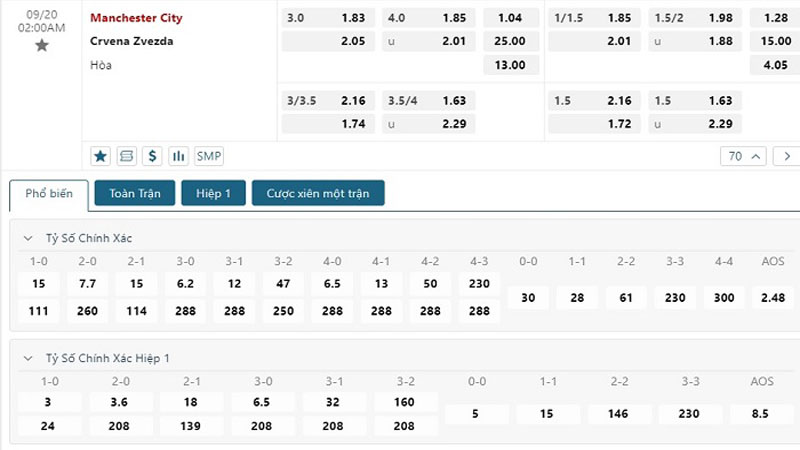Screen dimensions: 800x450
Task: Click the right arrow next button
Action: coord(787,156)
